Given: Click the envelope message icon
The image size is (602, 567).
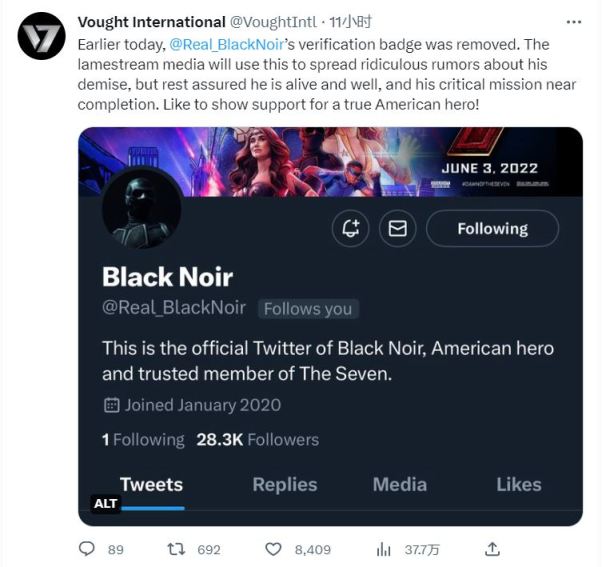Looking at the screenshot, I should tap(398, 228).
